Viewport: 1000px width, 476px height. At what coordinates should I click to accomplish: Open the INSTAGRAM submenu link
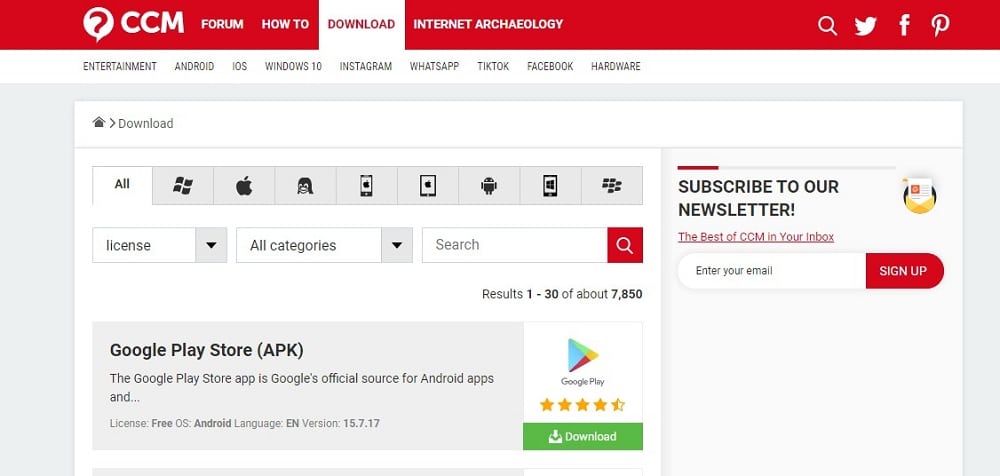point(366,66)
